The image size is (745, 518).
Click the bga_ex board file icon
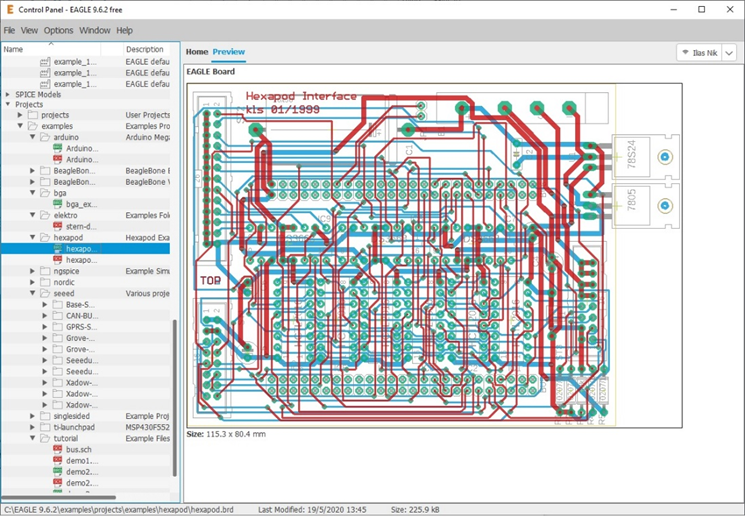(58, 204)
